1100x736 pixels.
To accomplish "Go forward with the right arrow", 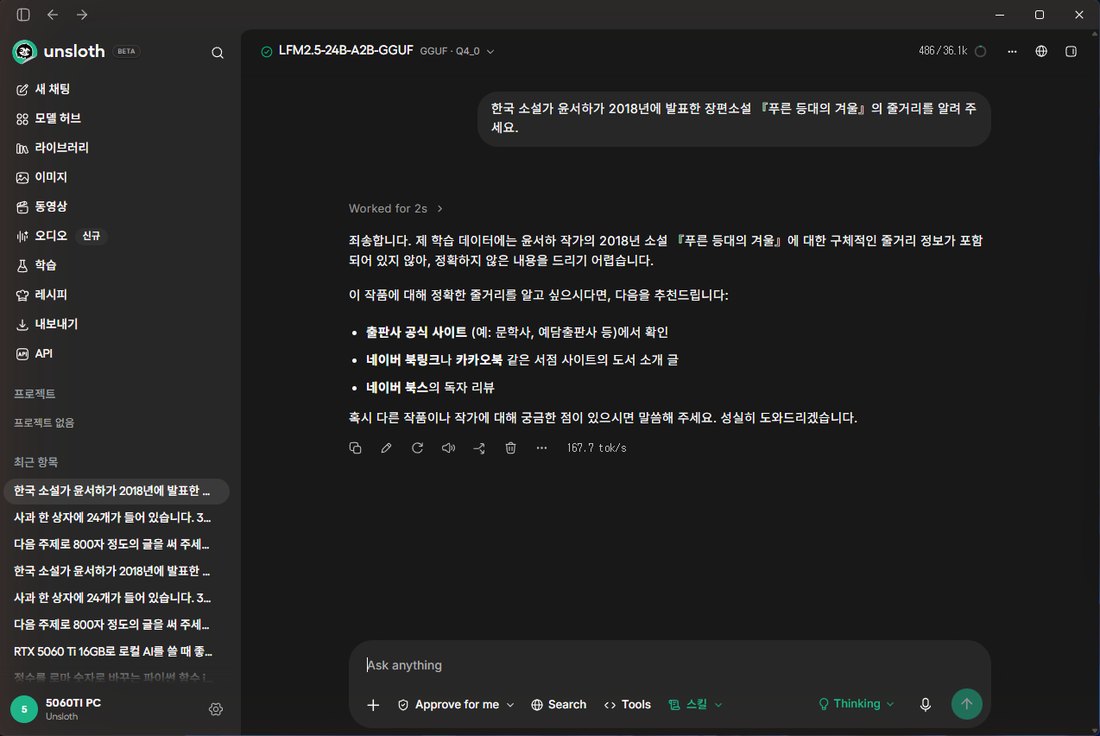I will (x=82, y=15).
